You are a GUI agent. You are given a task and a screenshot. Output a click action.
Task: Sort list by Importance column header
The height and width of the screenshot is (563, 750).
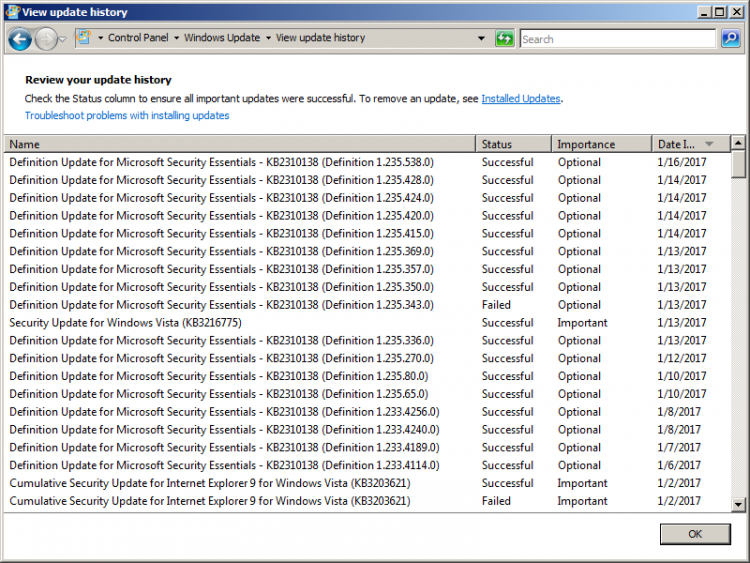pos(601,144)
